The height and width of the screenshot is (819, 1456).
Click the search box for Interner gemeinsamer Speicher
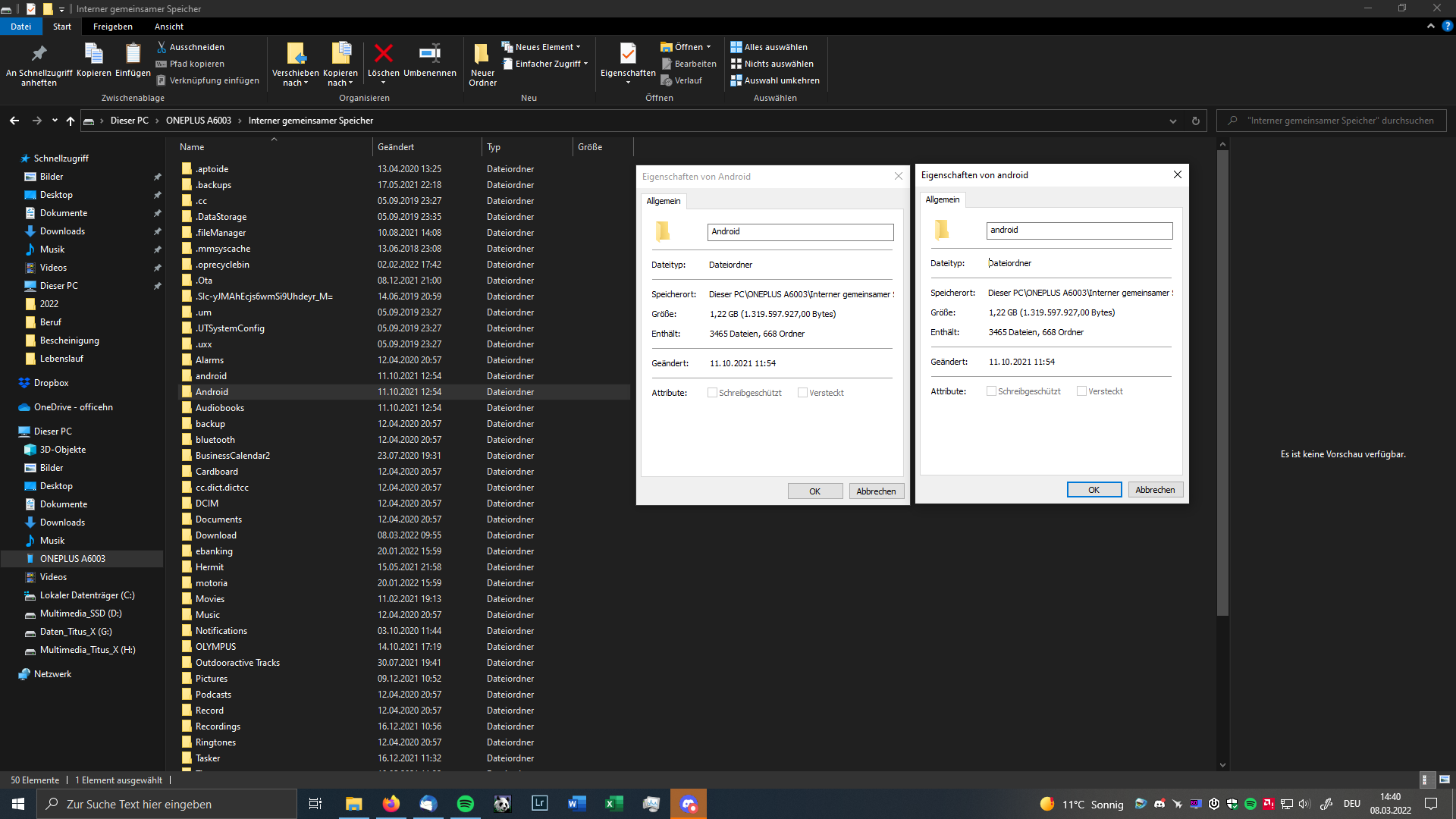click(x=1332, y=121)
